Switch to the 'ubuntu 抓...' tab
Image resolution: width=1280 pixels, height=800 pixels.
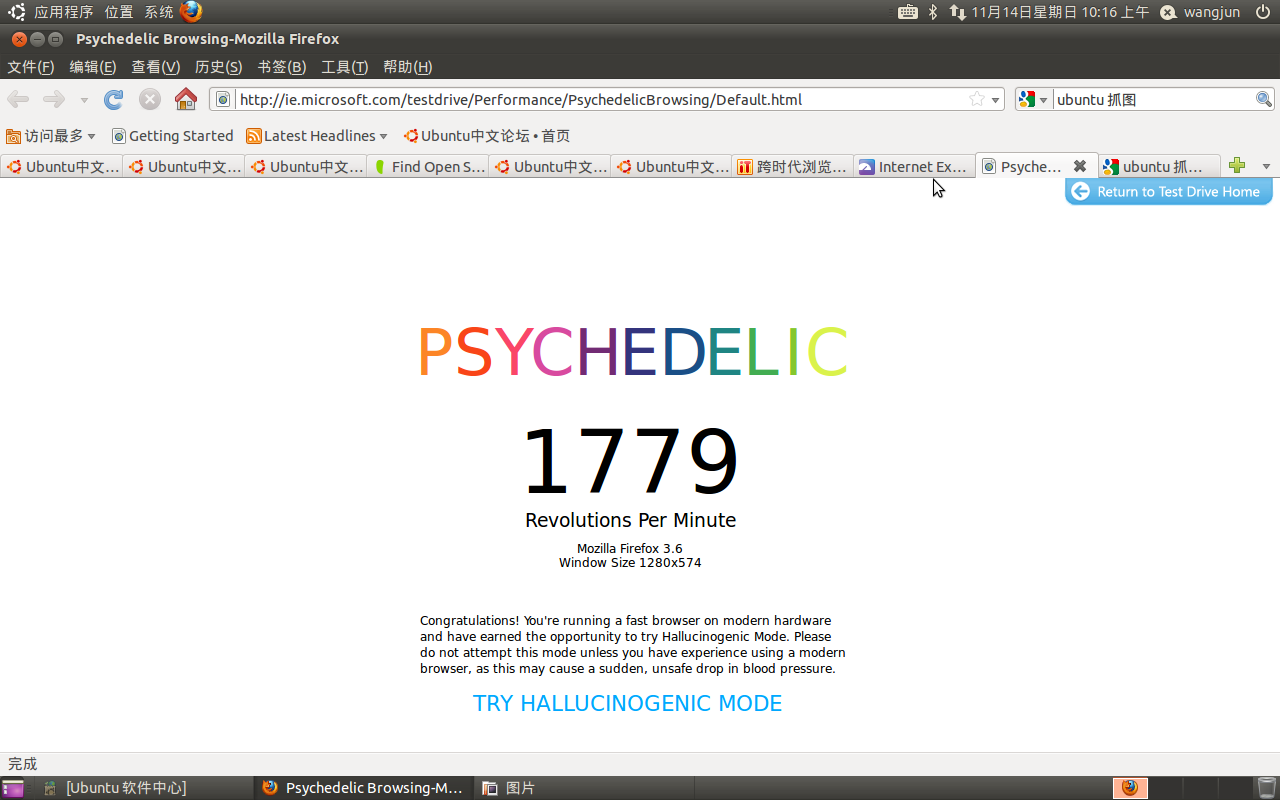[x=1160, y=166]
